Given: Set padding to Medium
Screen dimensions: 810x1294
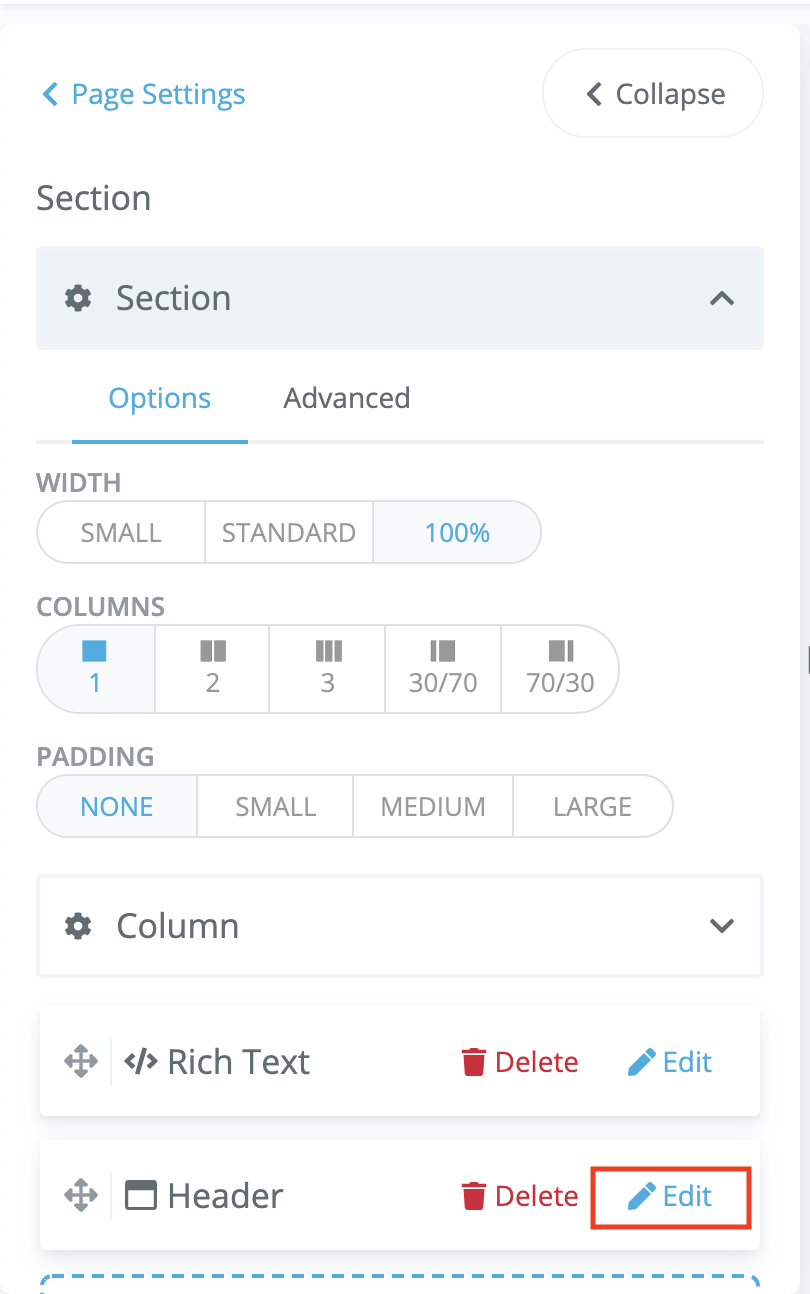Looking at the screenshot, I should 433,806.
